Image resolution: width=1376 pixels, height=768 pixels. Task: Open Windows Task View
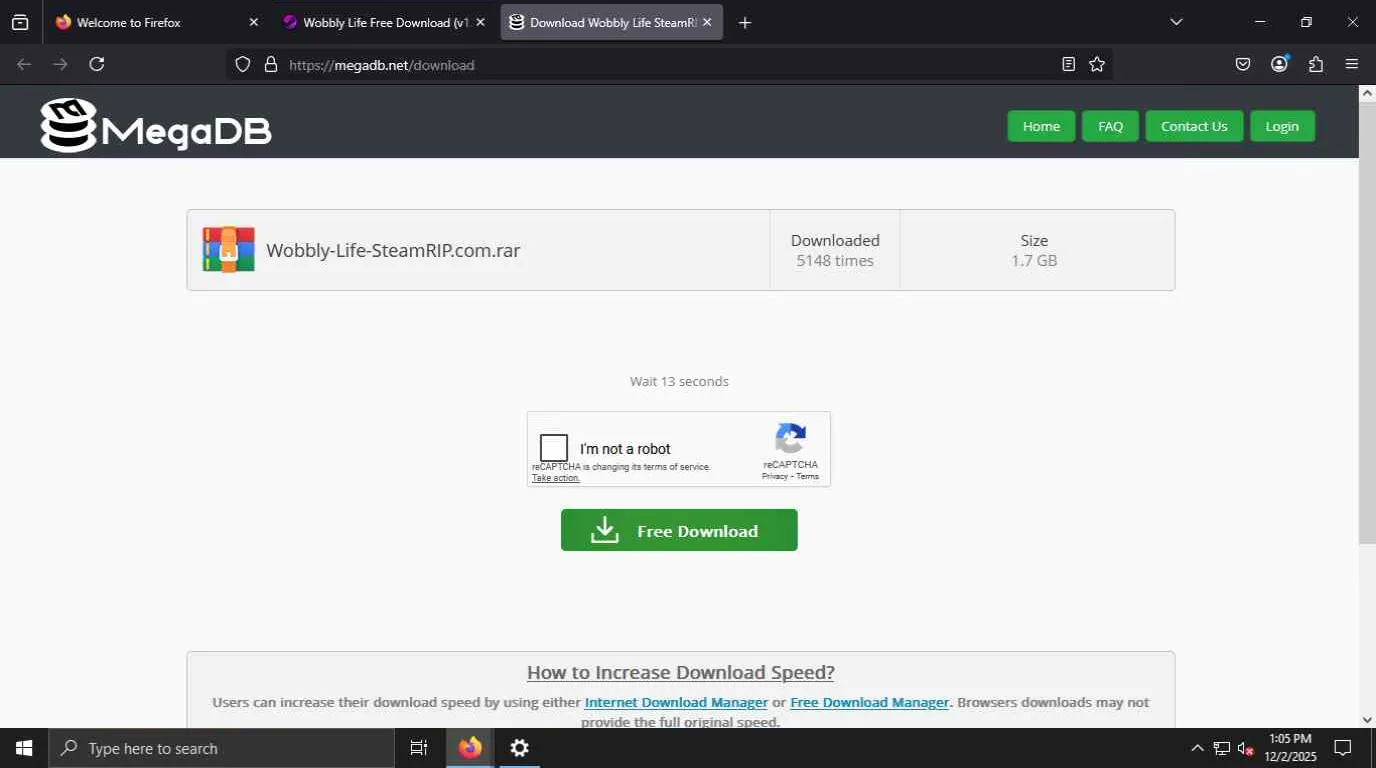(419, 748)
